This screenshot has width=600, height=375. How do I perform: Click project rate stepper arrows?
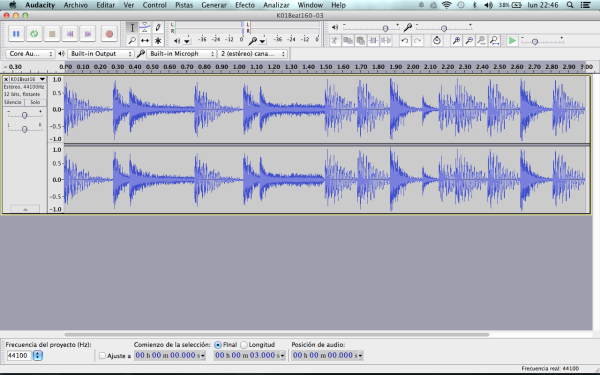click(x=38, y=356)
